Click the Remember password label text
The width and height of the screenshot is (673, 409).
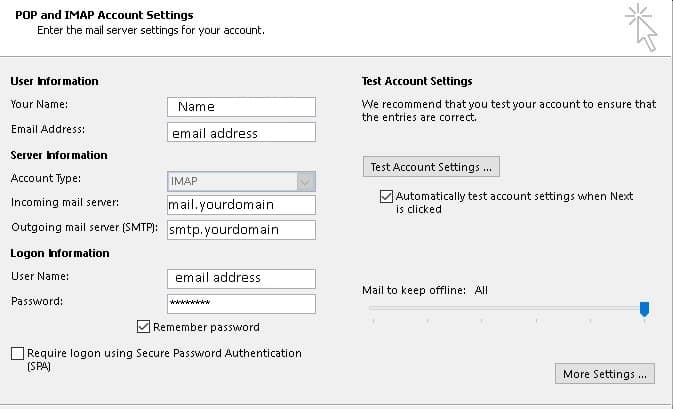(206, 327)
